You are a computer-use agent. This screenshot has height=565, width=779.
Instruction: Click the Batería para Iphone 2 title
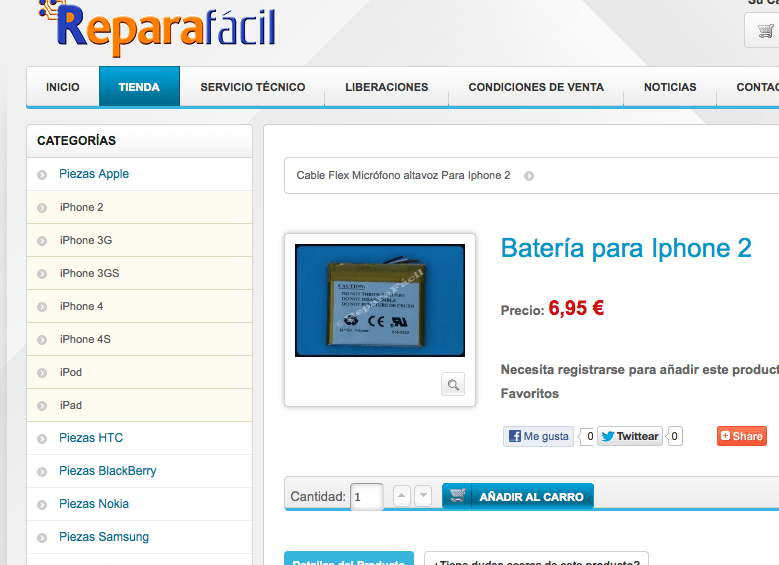tap(626, 248)
